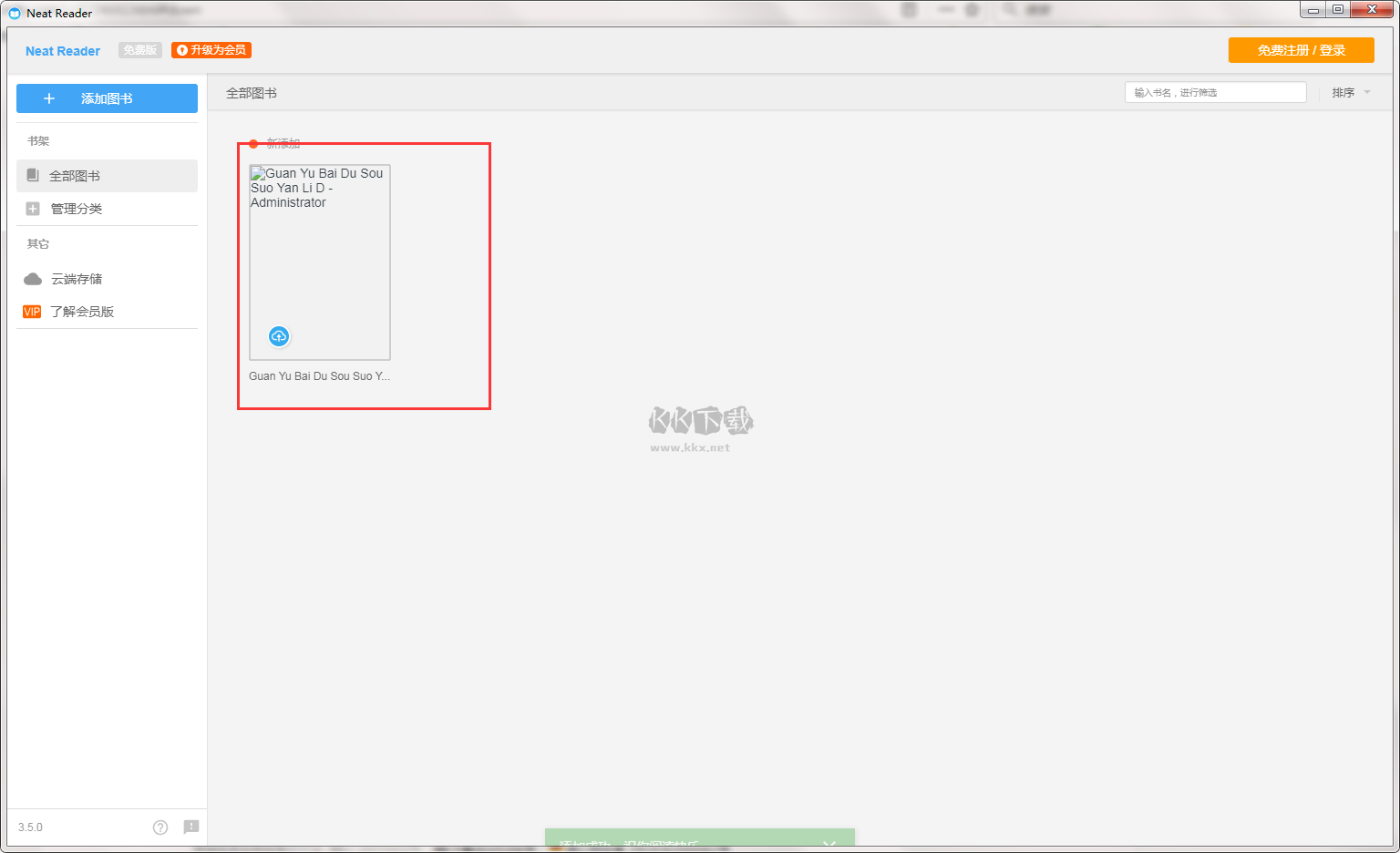Expand the 排序 sort dropdown
Image resolution: width=1400 pixels, height=853 pixels.
tap(1351, 92)
